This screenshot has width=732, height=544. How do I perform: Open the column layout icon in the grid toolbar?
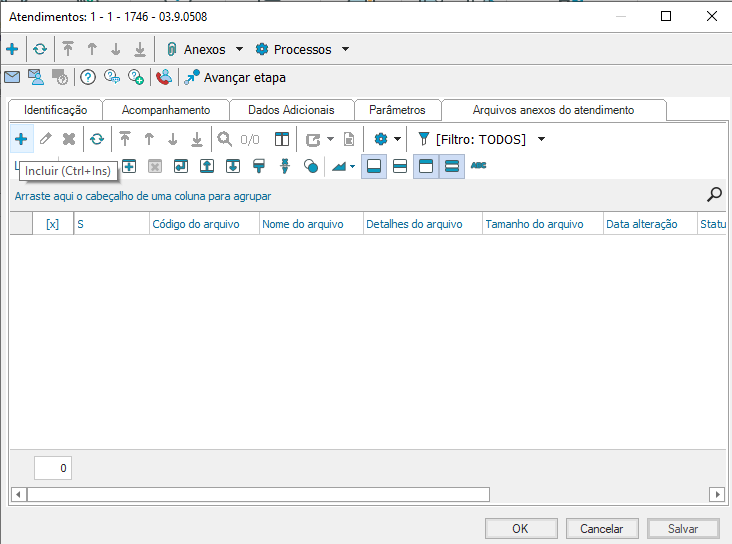[x=282, y=139]
